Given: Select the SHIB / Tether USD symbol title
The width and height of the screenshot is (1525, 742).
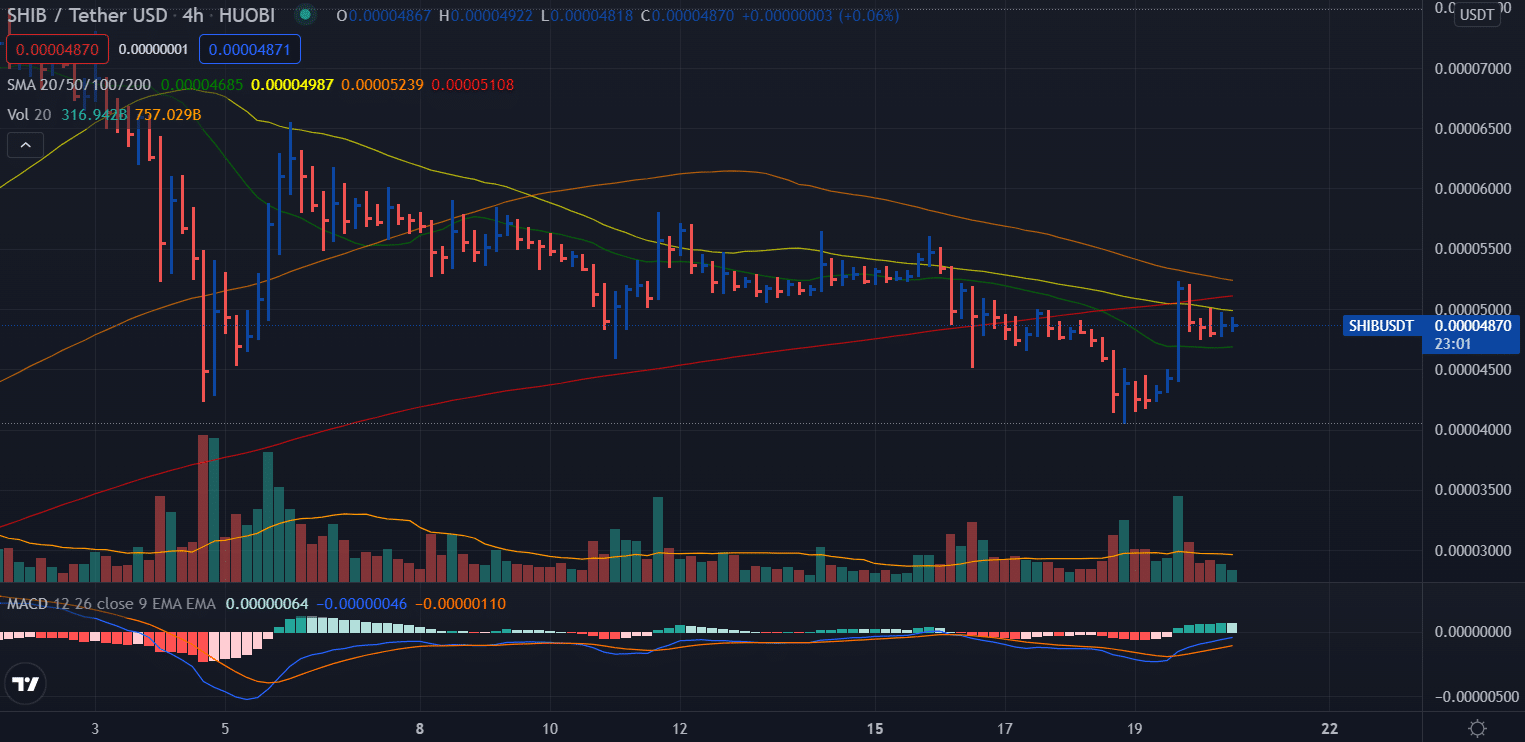Looking at the screenshot, I should click(88, 16).
